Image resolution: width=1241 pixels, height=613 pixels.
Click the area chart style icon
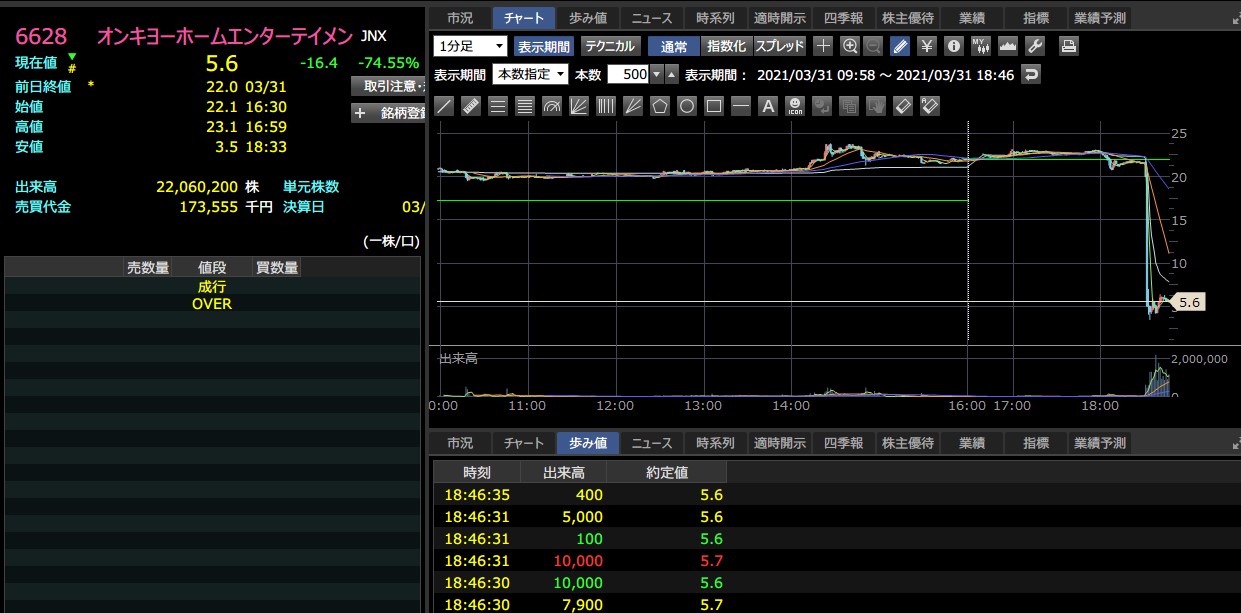(1007, 46)
